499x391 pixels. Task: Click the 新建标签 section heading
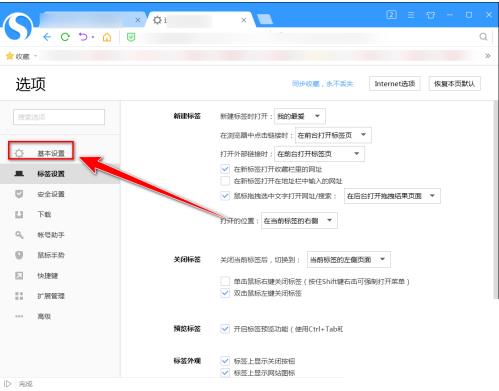(187, 116)
